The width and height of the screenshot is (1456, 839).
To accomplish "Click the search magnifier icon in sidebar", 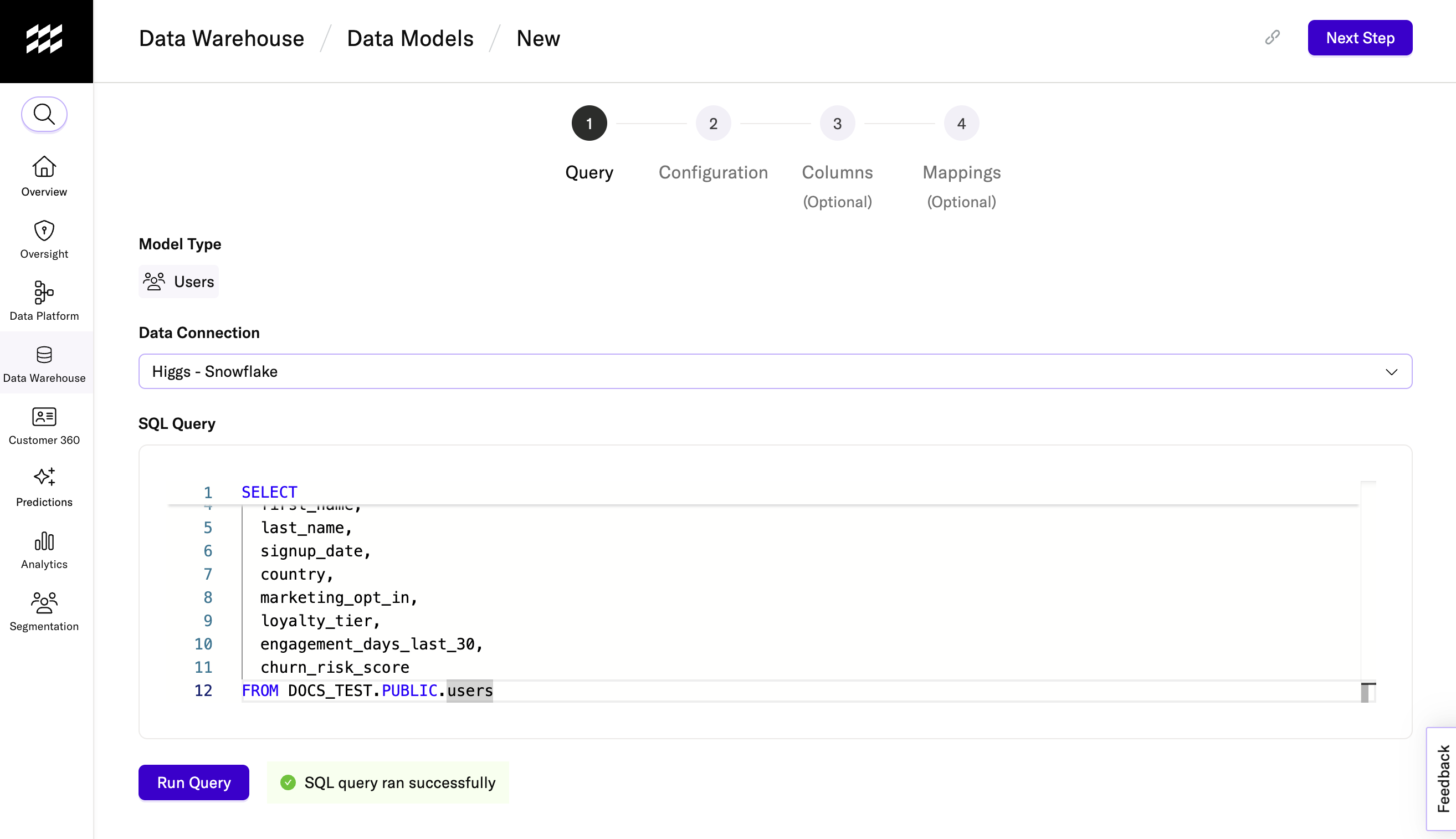I will click(x=44, y=114).
